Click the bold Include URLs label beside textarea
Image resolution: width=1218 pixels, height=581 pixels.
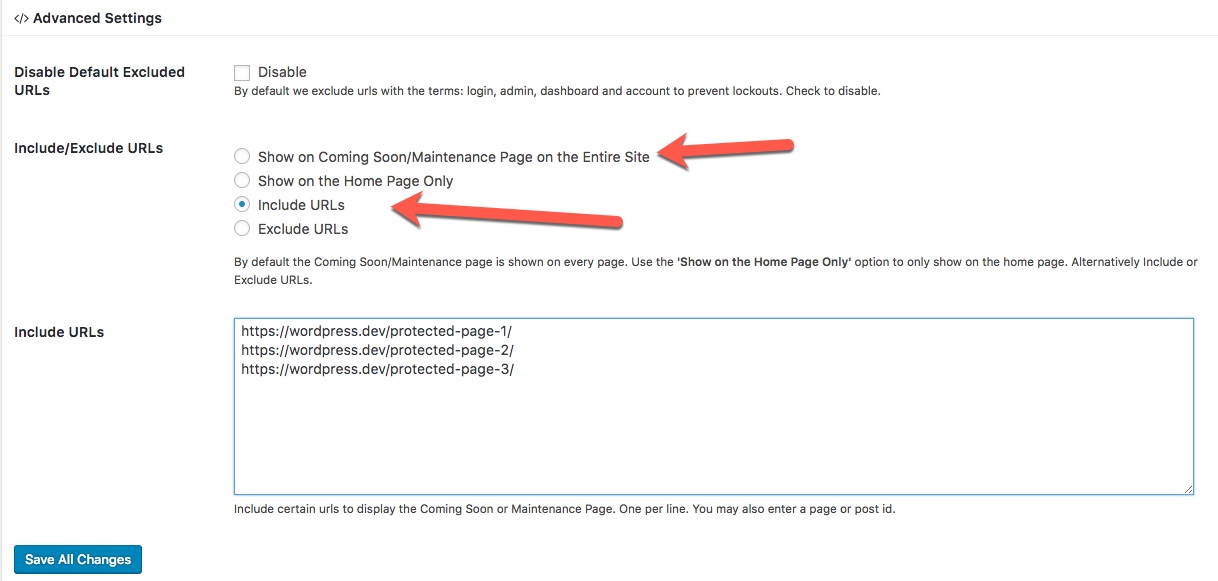click(59, 332)
